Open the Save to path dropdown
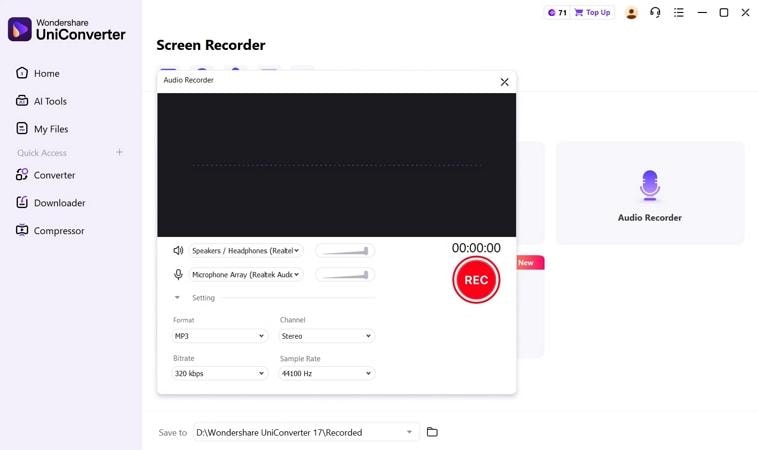 [x=306, y=432]
